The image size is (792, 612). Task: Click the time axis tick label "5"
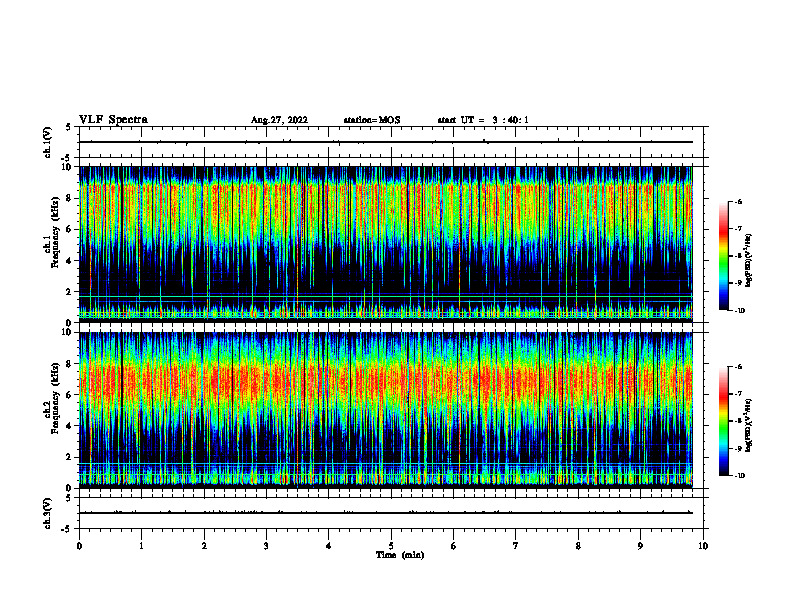tap(391, 546)
